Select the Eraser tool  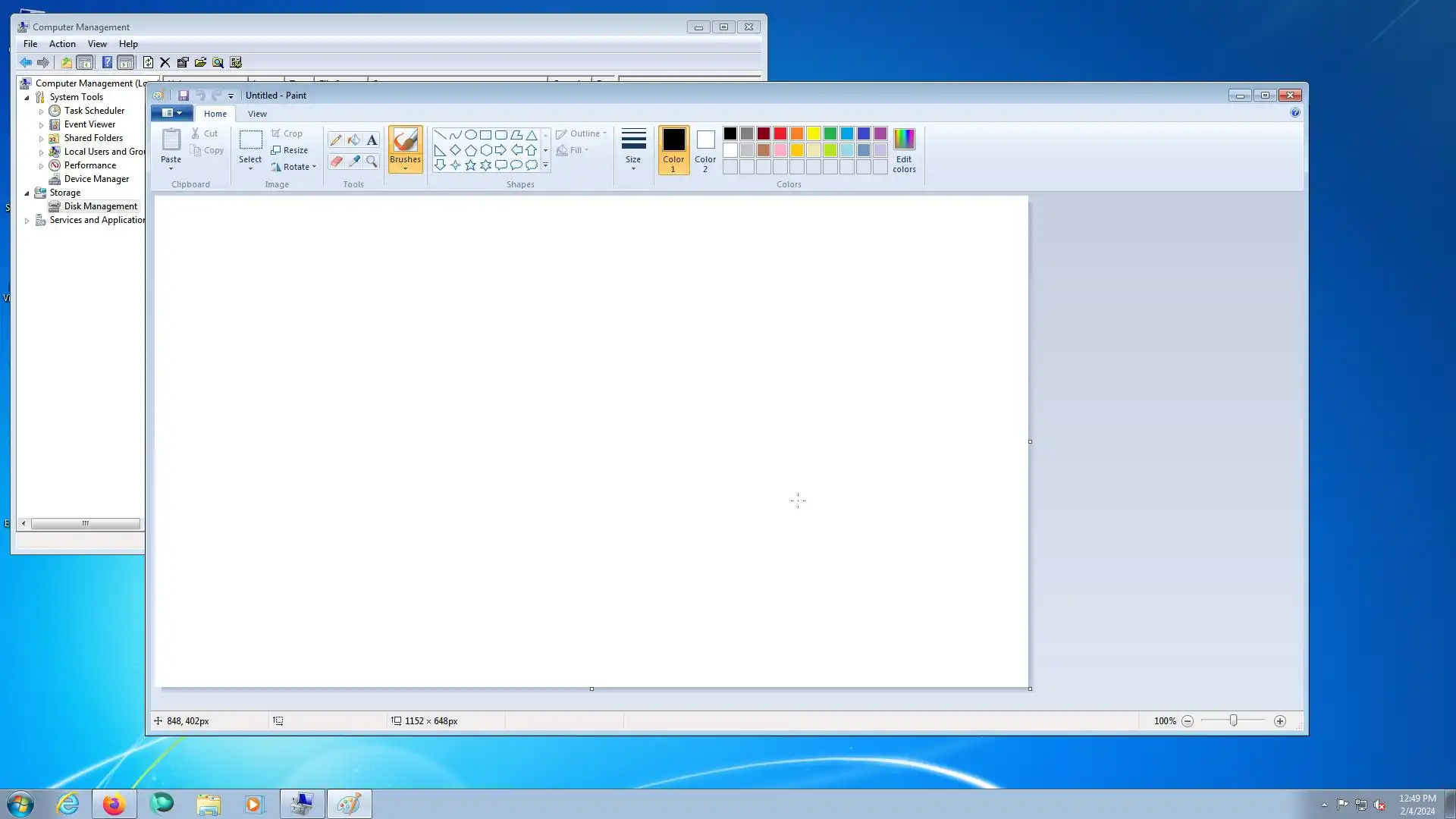(335, 161)
